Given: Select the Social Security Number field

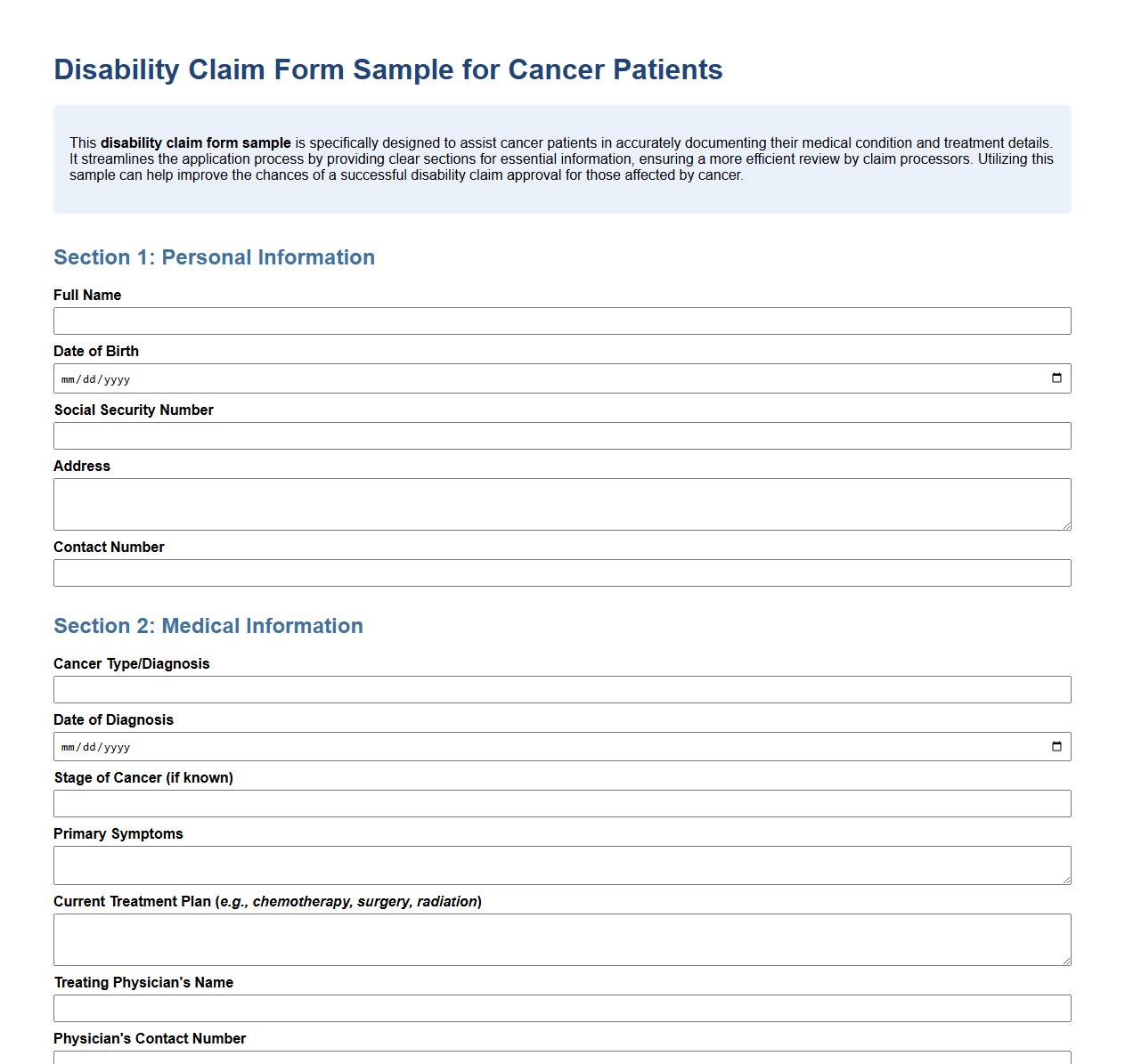Looking at the screenshot, I should coord(562,435).
